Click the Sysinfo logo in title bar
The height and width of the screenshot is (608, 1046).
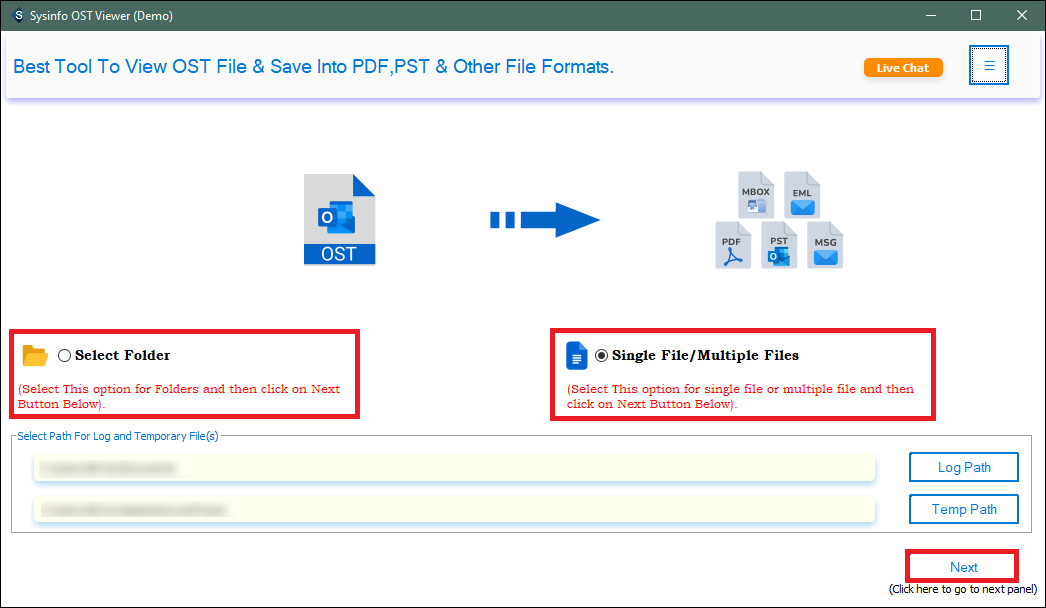click(18, 15)
